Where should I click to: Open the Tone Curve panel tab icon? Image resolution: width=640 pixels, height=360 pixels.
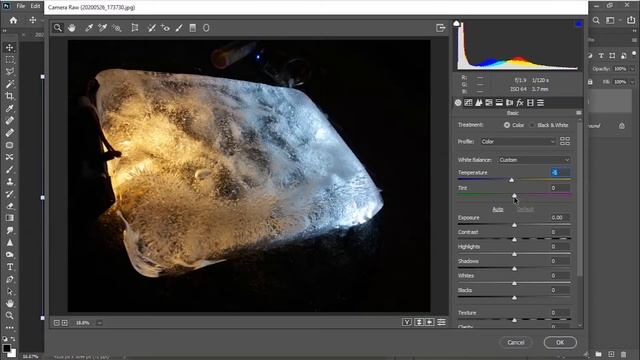coord(468,102)
